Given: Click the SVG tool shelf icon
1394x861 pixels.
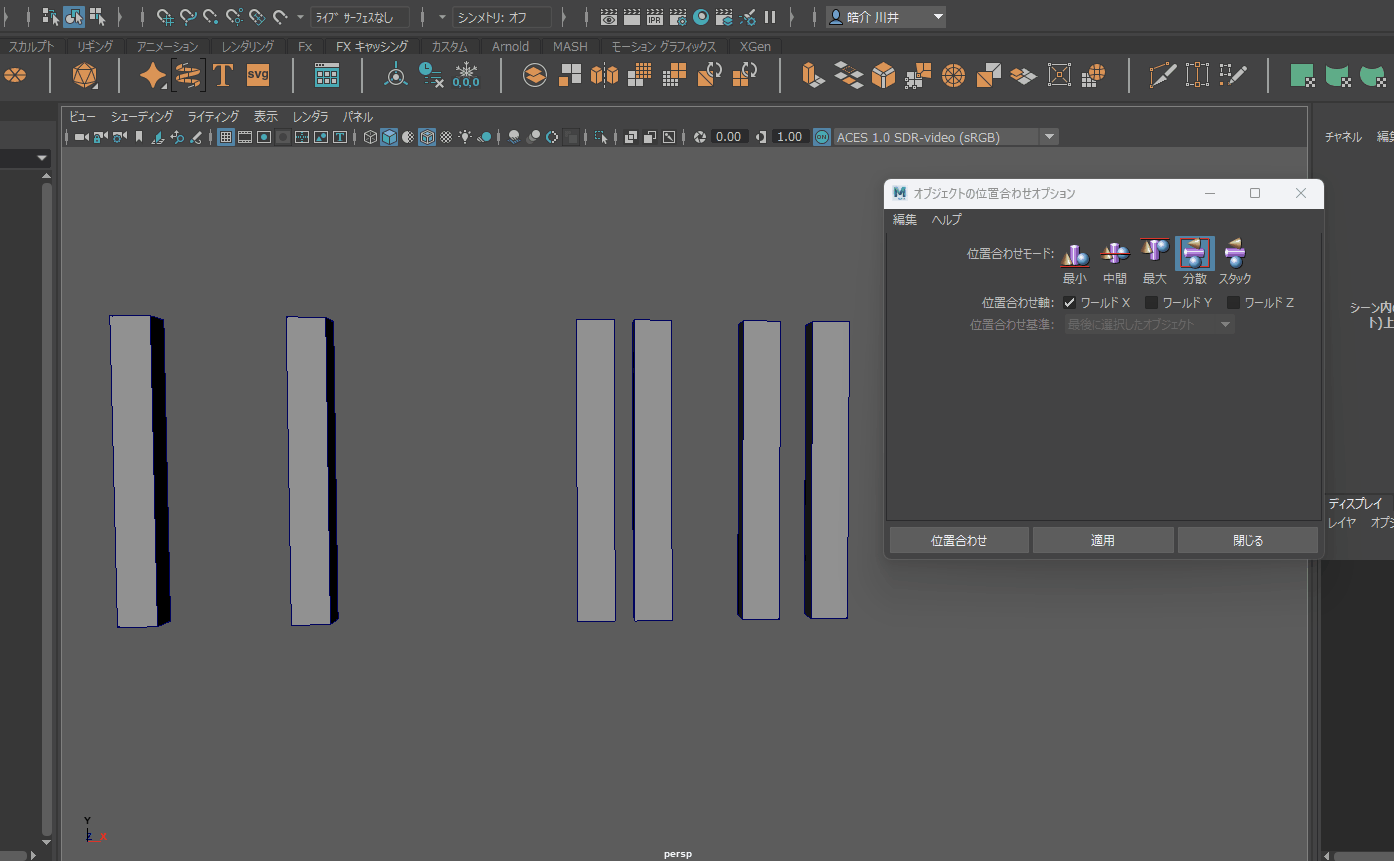Looking at the screenshot, I should (258, 75).
